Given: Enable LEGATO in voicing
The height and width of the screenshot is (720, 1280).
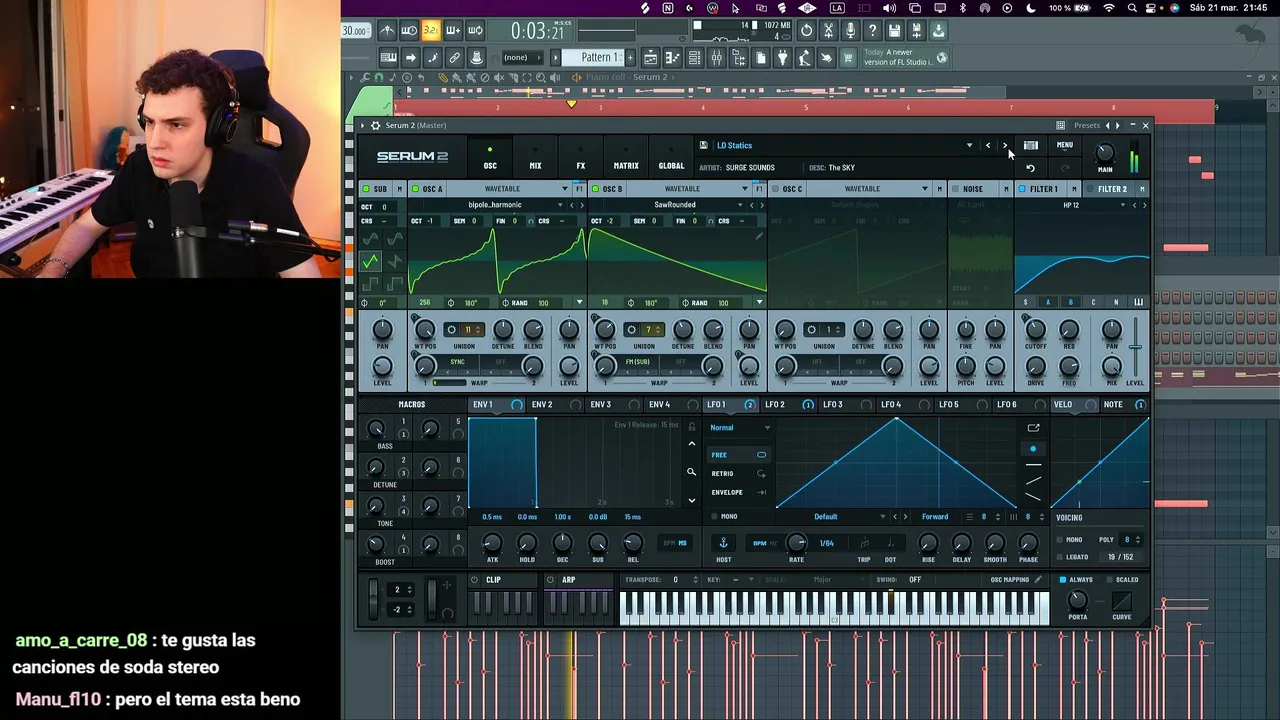Looking at the screenshot, I should click(1060, 557).
